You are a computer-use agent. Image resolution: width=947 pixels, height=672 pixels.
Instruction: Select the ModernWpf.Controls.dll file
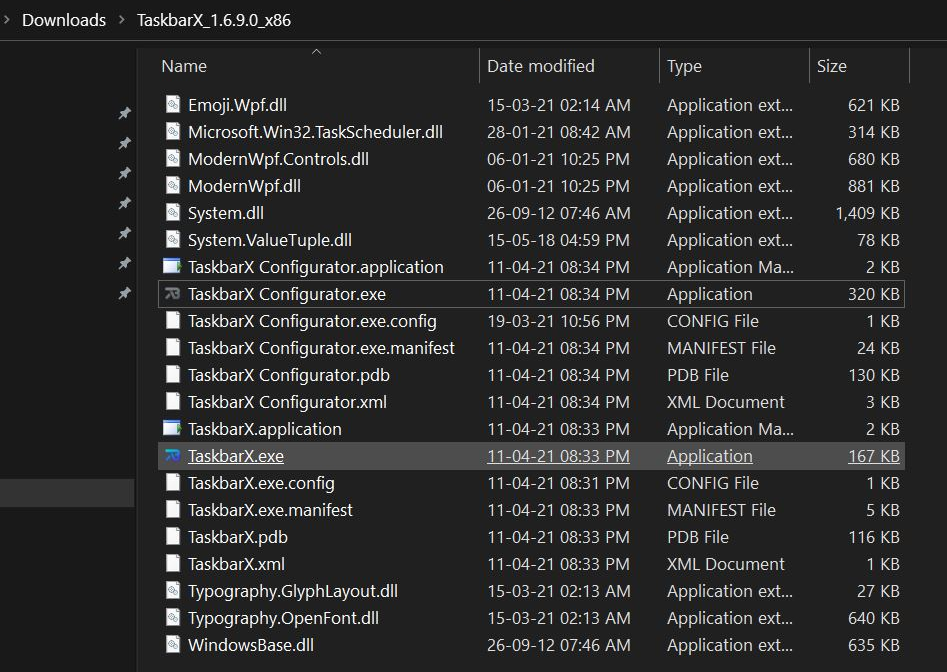click(278, 159)
